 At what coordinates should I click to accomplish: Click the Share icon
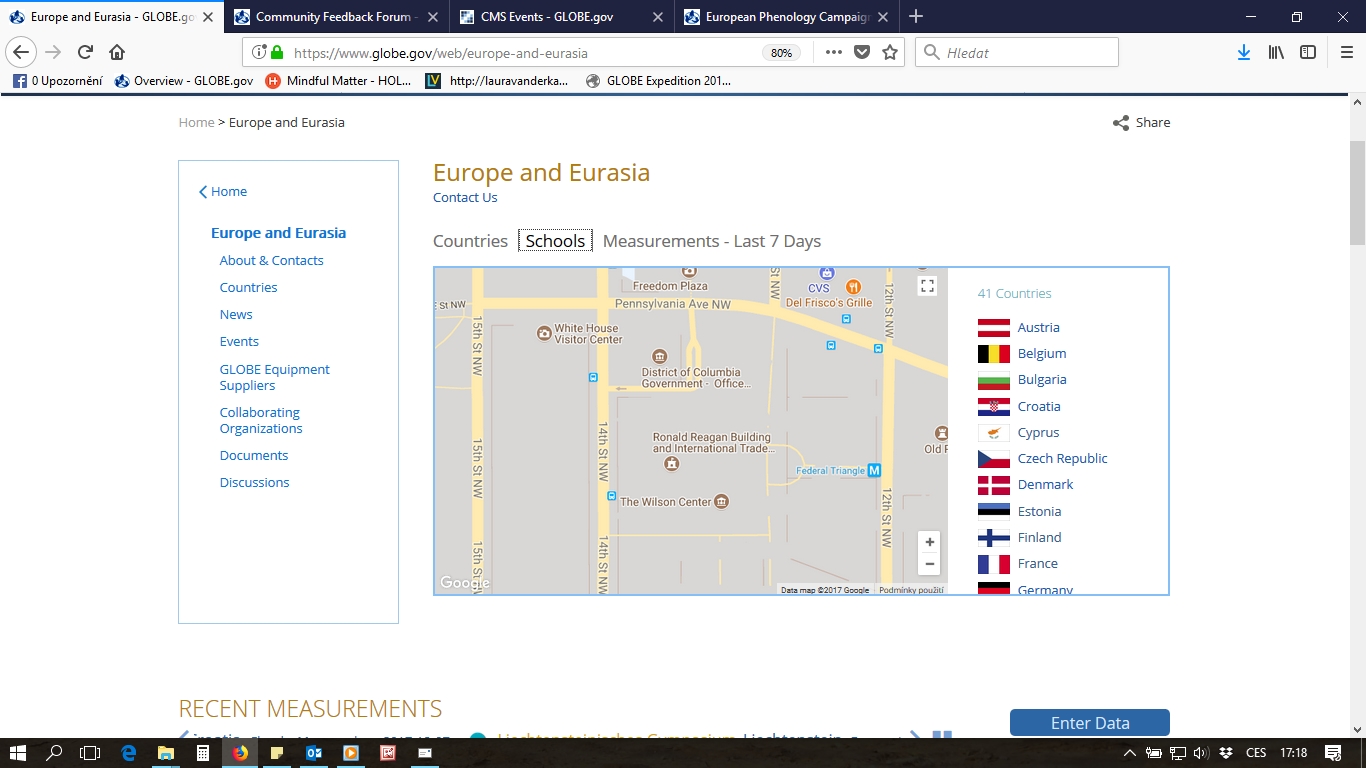coord(1121,123)
